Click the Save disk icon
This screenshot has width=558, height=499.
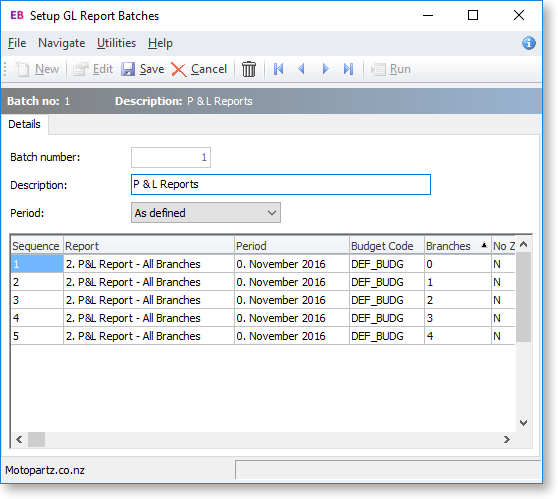click(x=128, y=69)
